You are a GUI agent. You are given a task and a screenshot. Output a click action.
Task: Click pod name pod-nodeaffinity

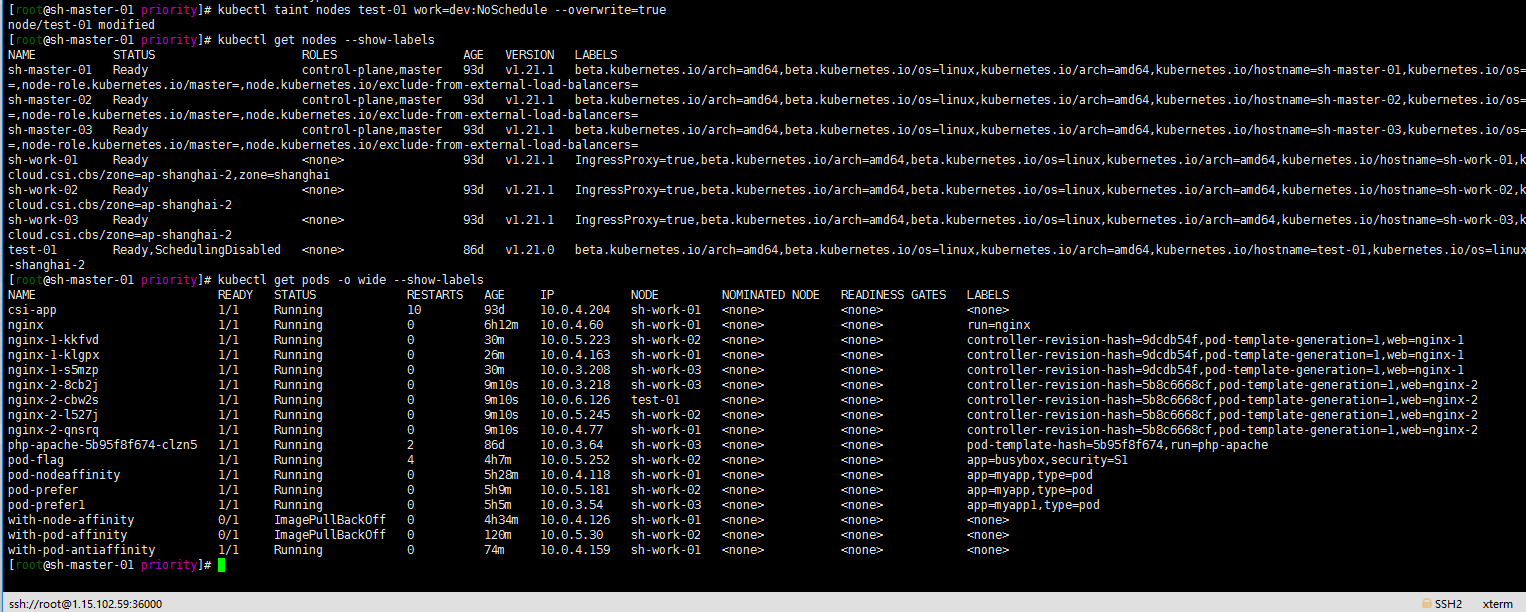pos(63,474)
